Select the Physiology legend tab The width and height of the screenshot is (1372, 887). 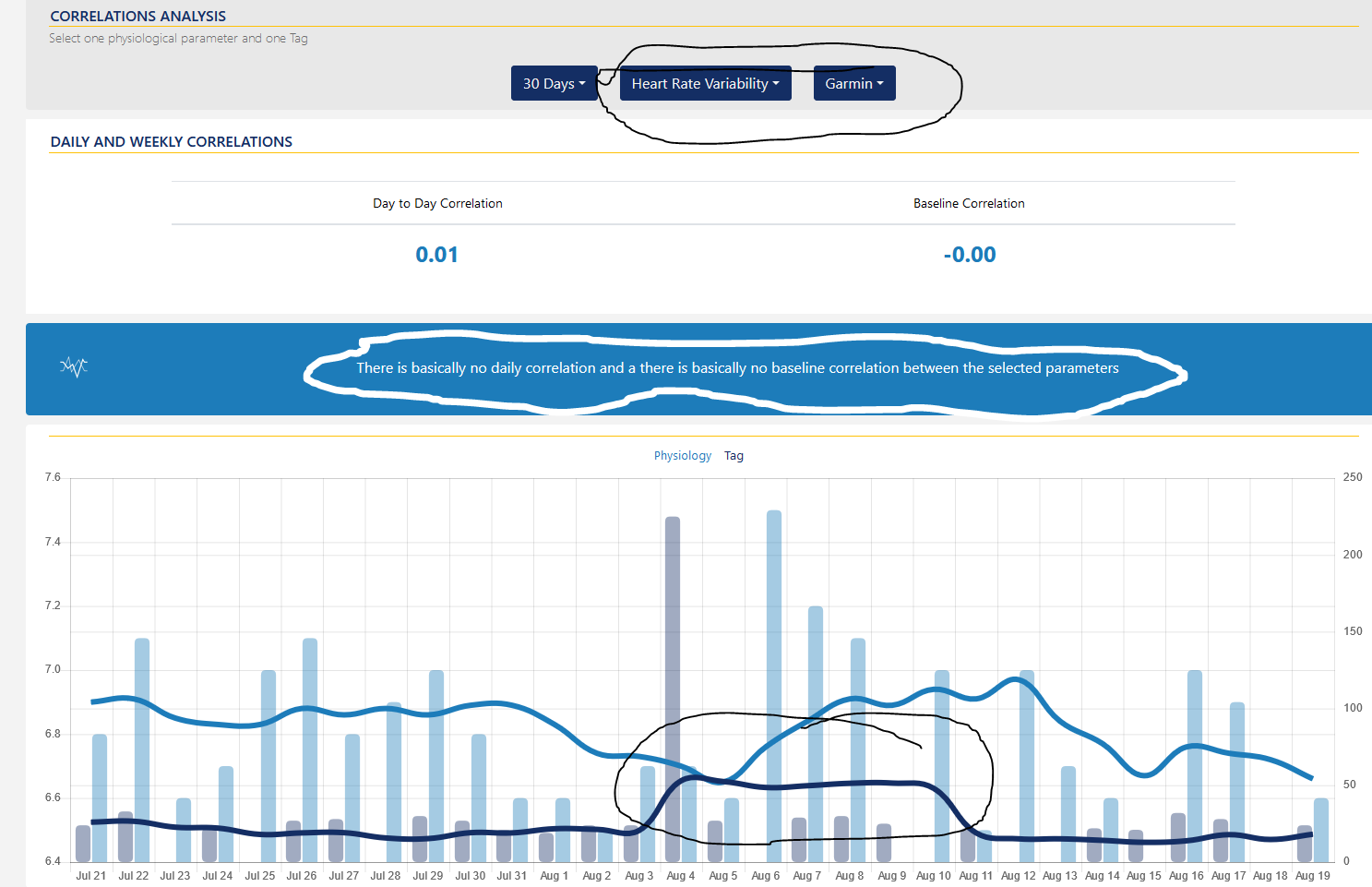point(682,455)
